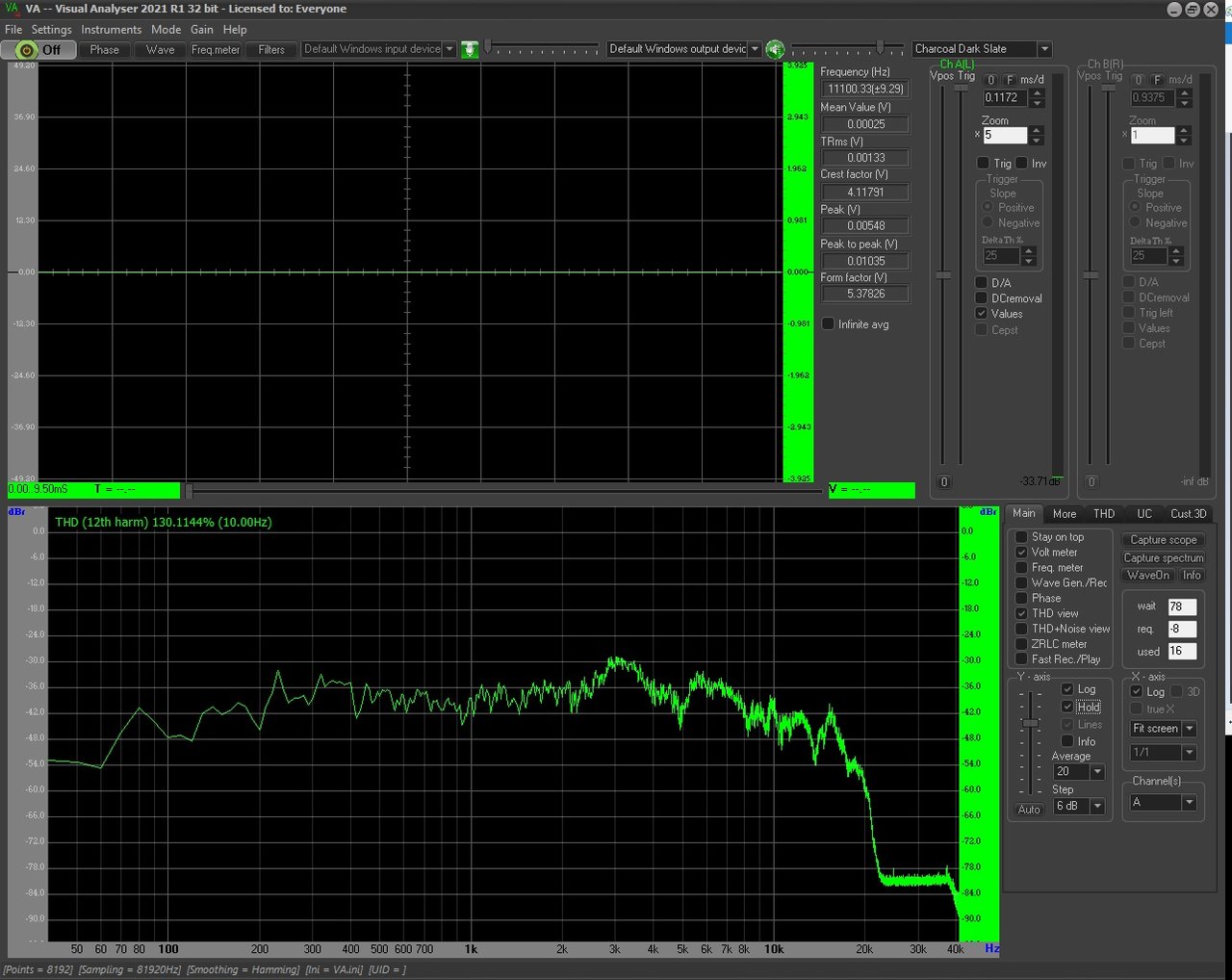
Task: Click the green output speaker icon
Action: pyautogui.click(x=775, y=49)
